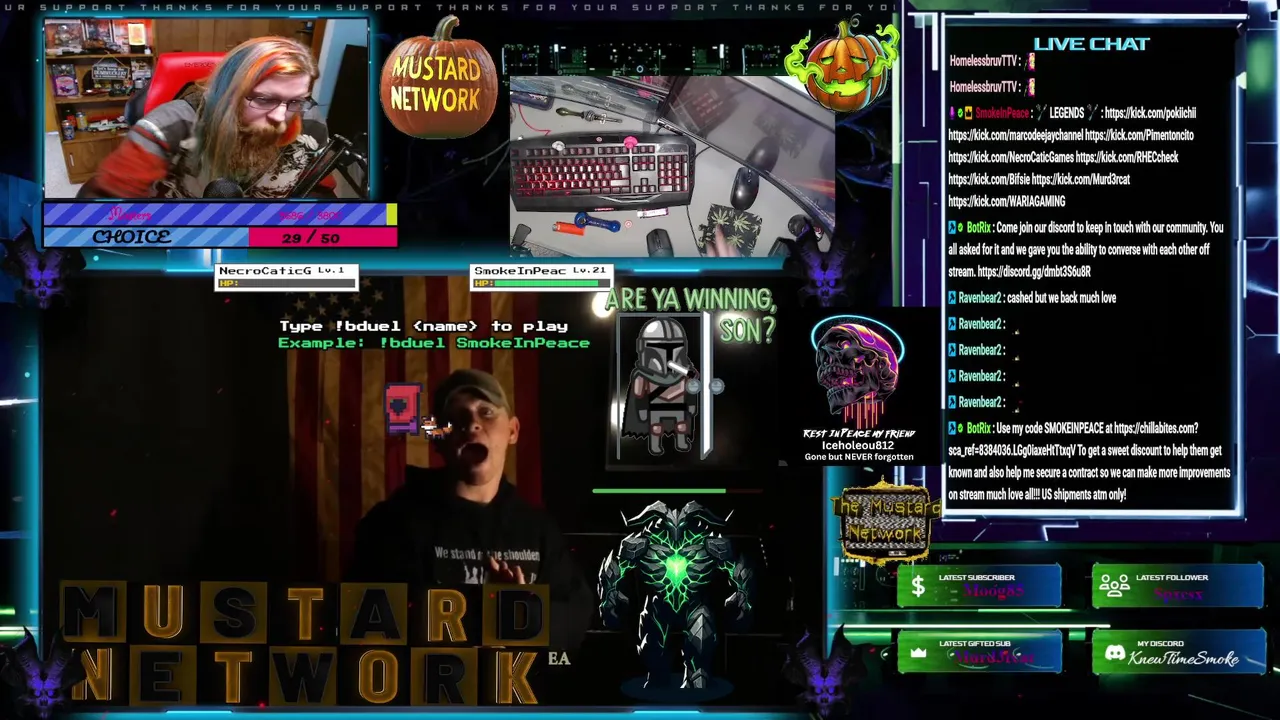Click The Mustard Network TV logo
The width and height of the screenshot is (1280, 720).
pos(885,522)
